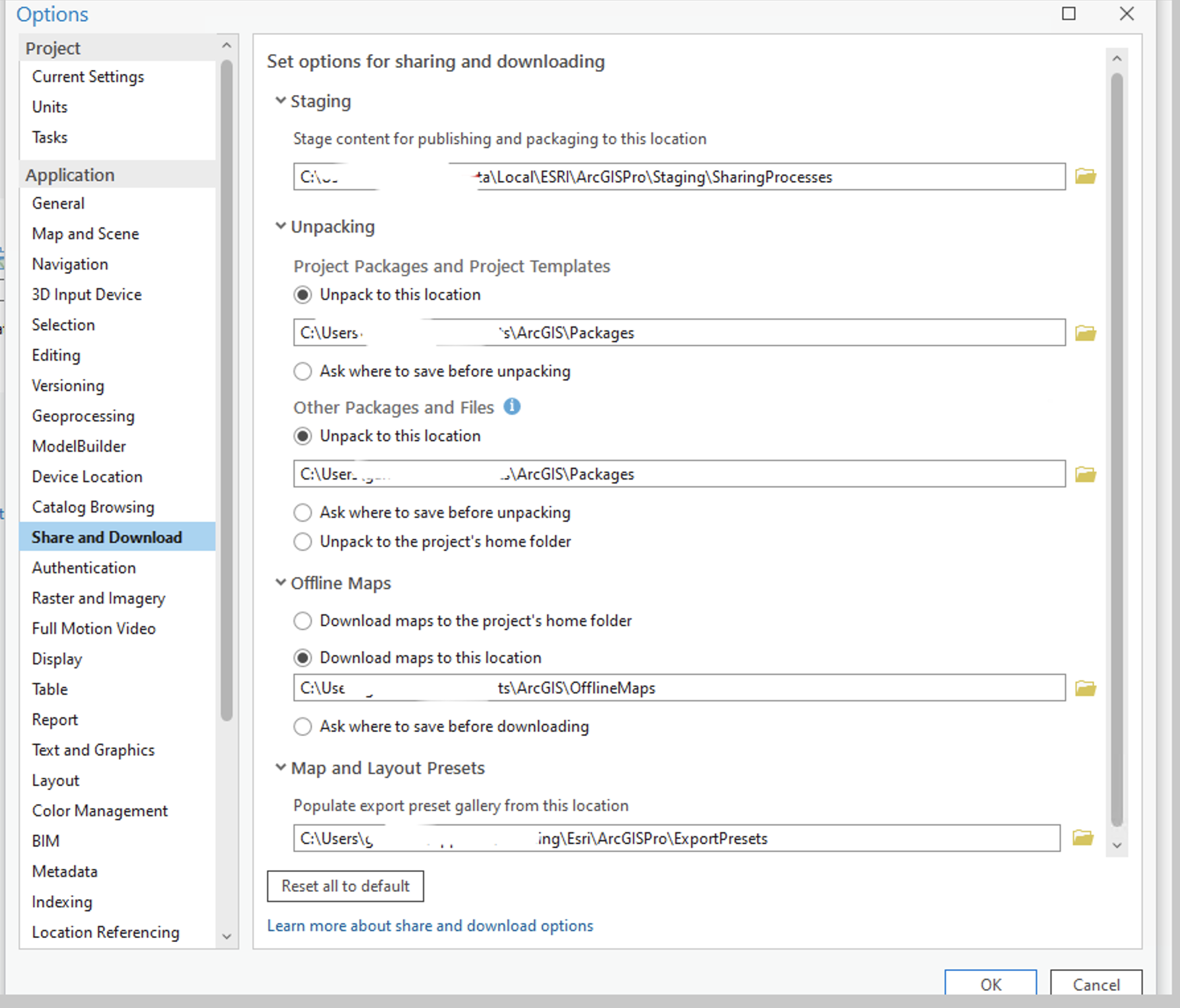Click the Staging path browse folder icon

click(1085, 176)
